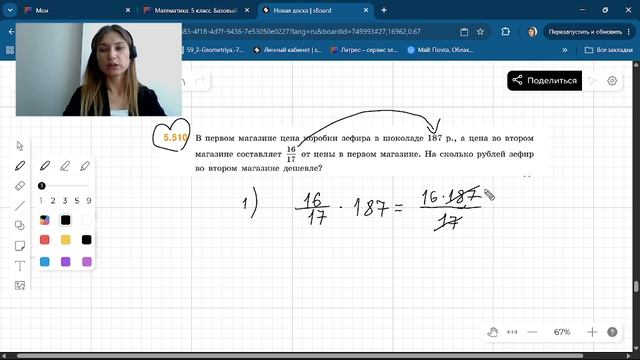The height and width of the screenshot is (360, 640).
Task: Choose the highlighter pen style
Action: pyautogui.click(x=85, y=166)
